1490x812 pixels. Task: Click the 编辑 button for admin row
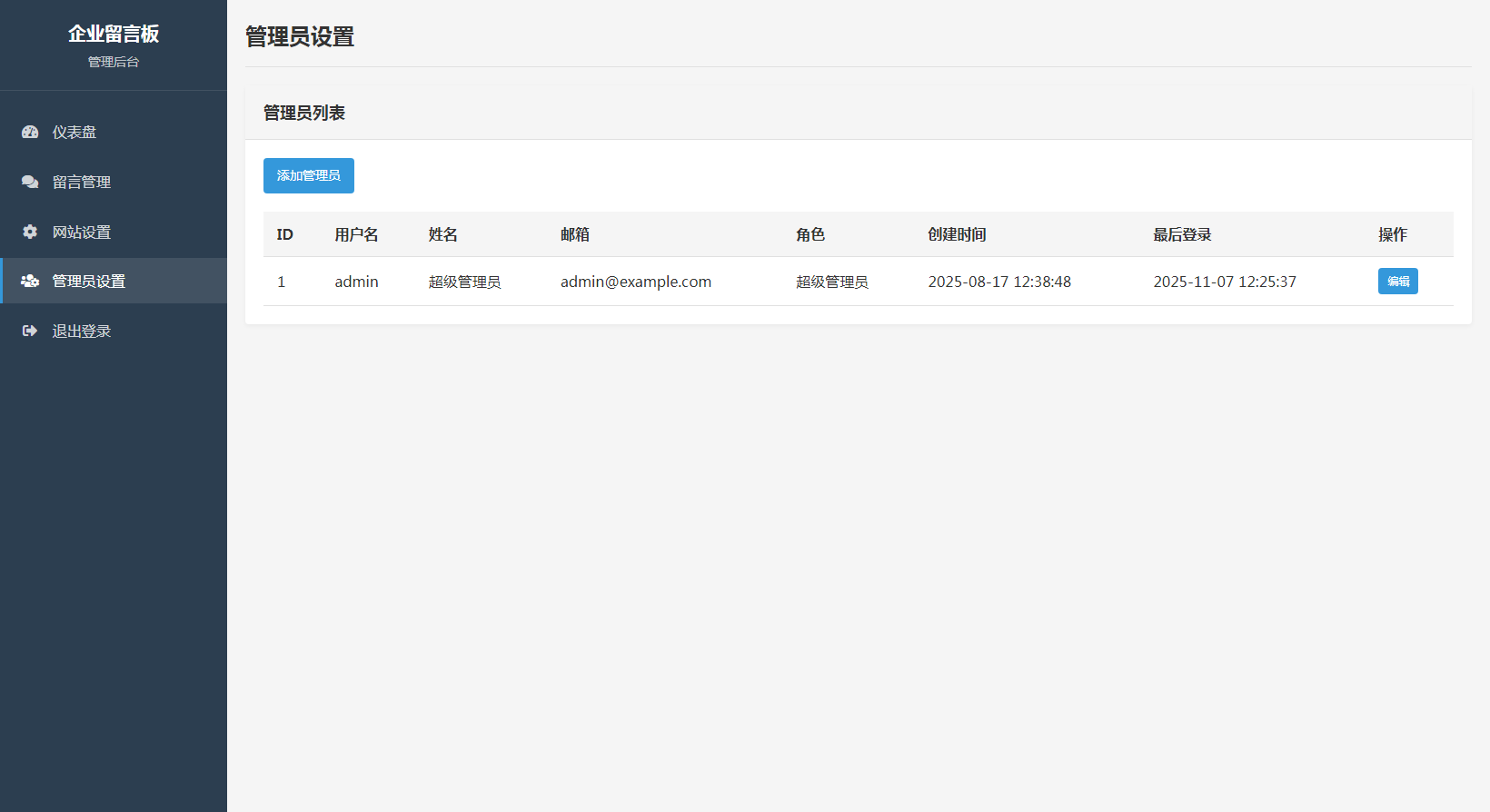1397,282
